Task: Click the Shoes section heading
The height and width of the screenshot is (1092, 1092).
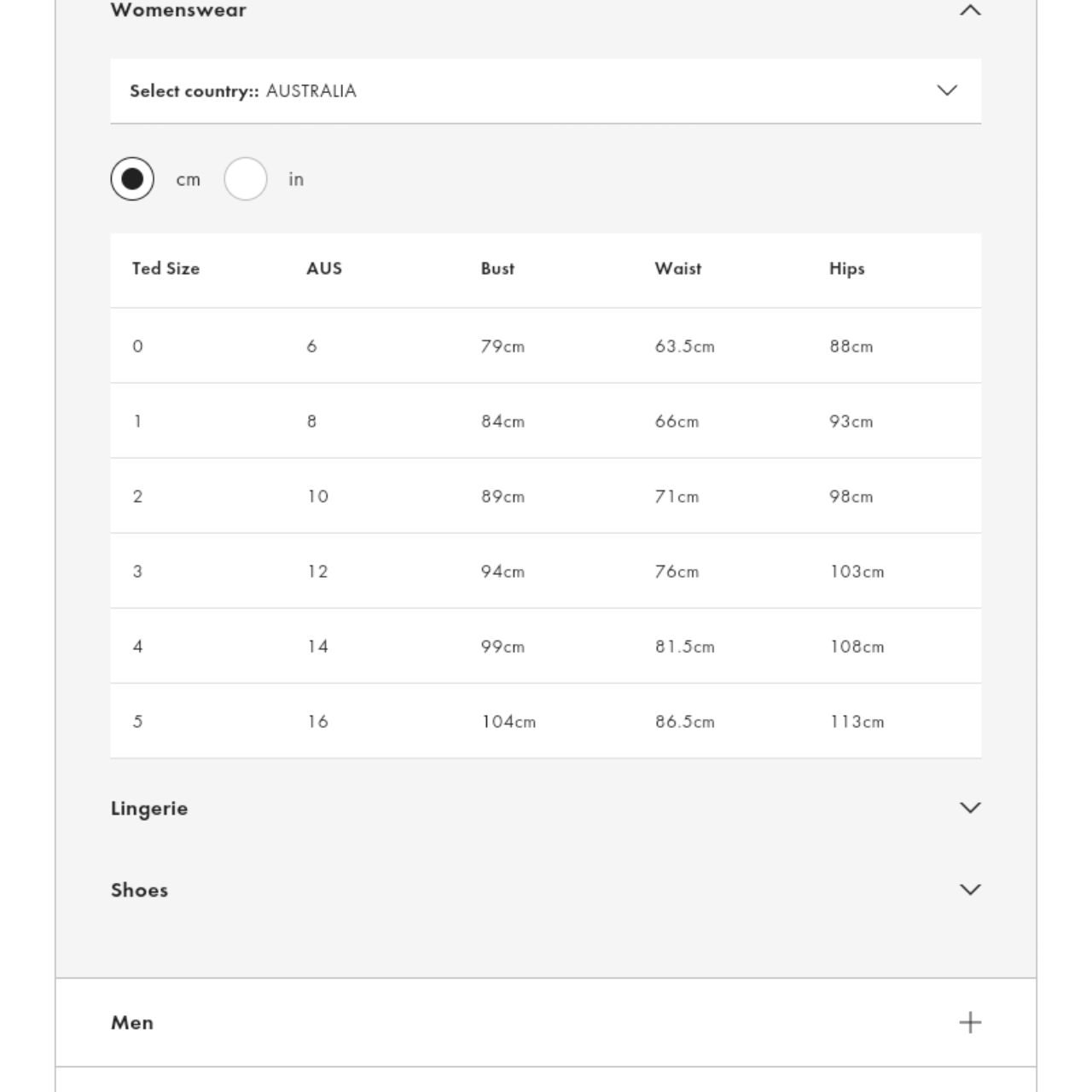Action: (139, 890)
